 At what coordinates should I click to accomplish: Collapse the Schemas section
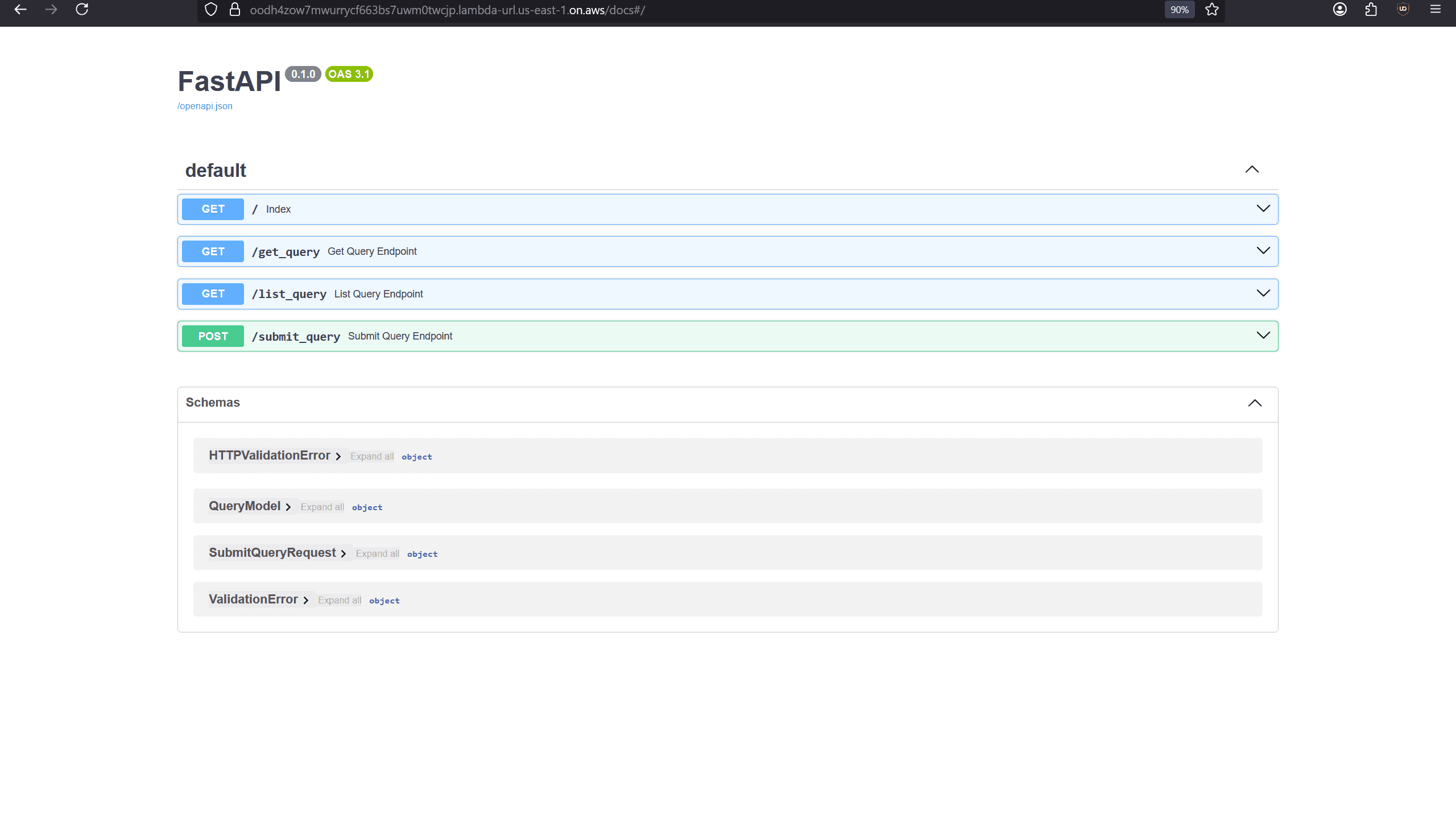[x=1255, y=403]
